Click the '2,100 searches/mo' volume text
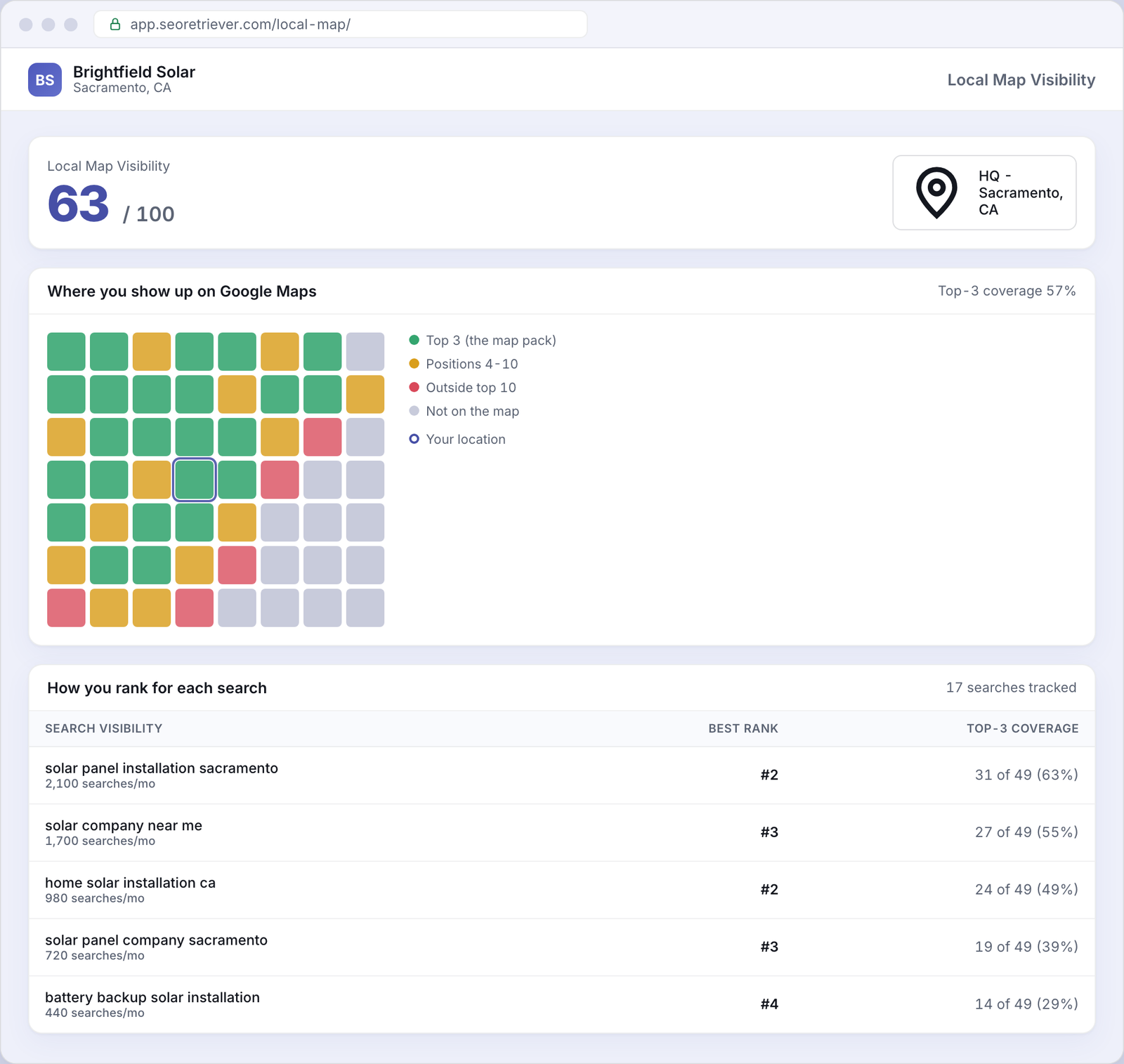The height and width of the screenshot is (1064, 1124). [x=100, y=784]
